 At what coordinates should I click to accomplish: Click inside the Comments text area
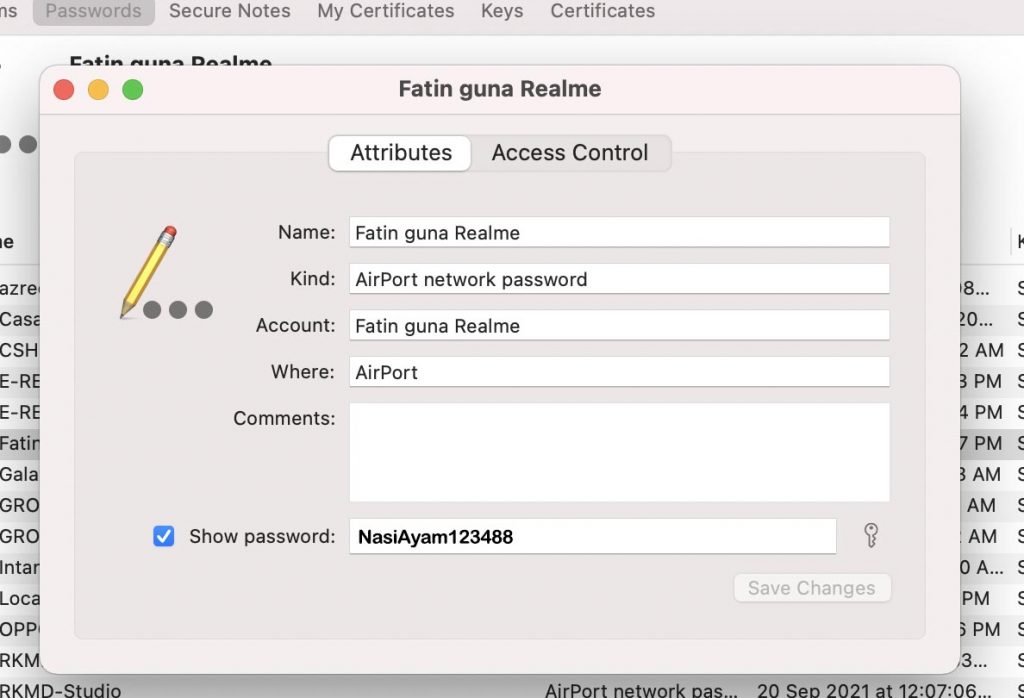pos(619,452)
